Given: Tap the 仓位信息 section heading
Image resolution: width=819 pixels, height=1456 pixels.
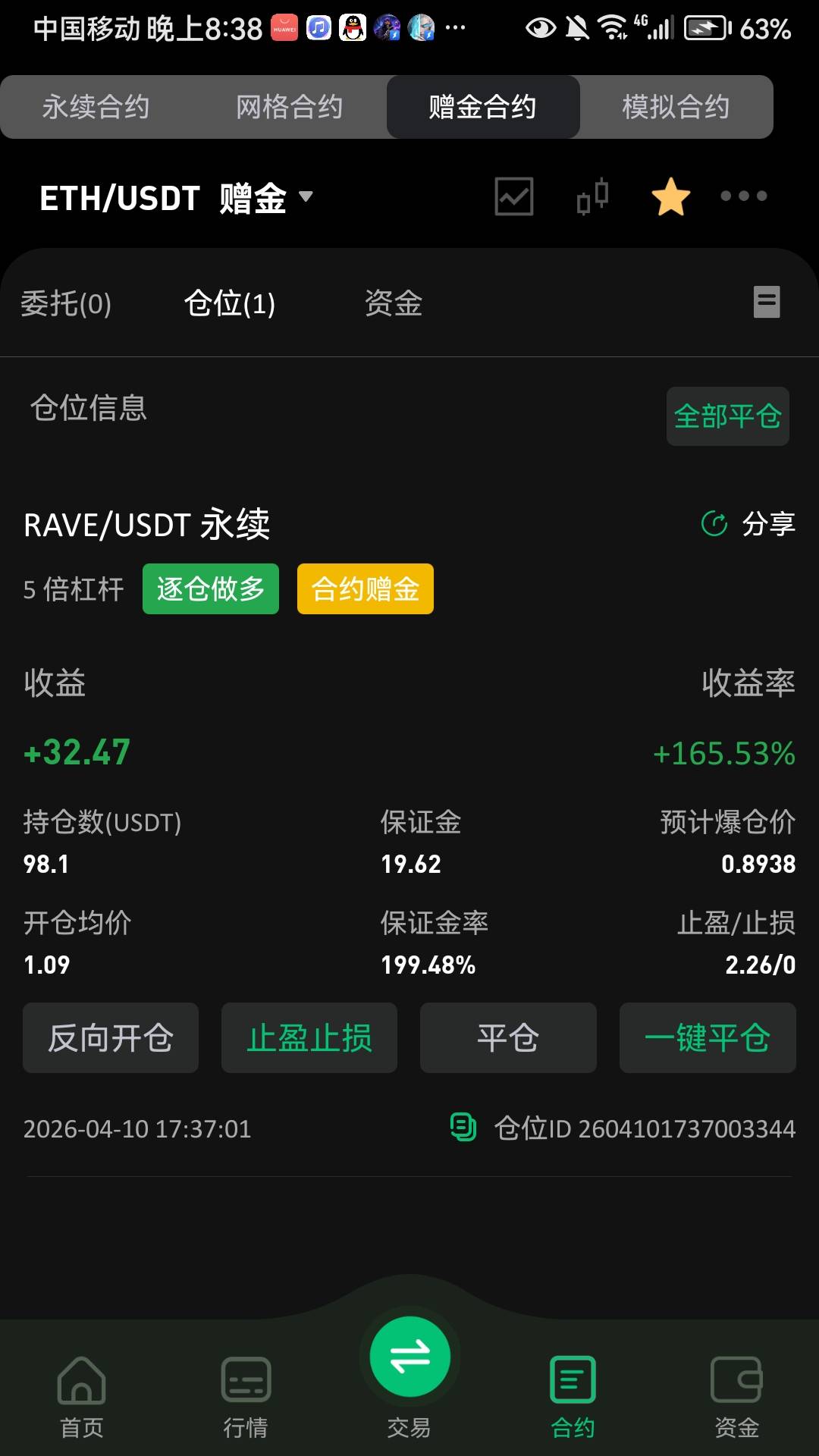Looking at the screenshot, I should pyautogui.click(x=89, y=408).
